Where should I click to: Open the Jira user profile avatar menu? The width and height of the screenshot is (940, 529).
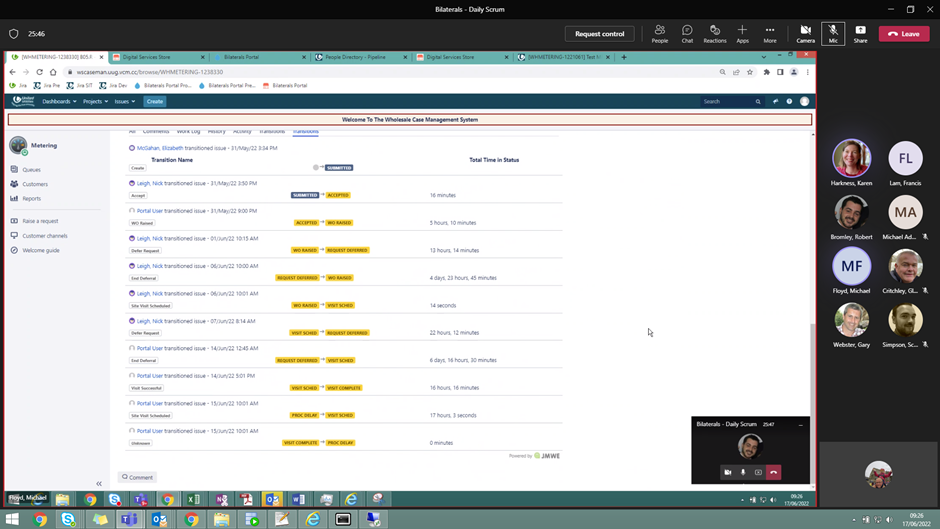click(x=805, y=101)
